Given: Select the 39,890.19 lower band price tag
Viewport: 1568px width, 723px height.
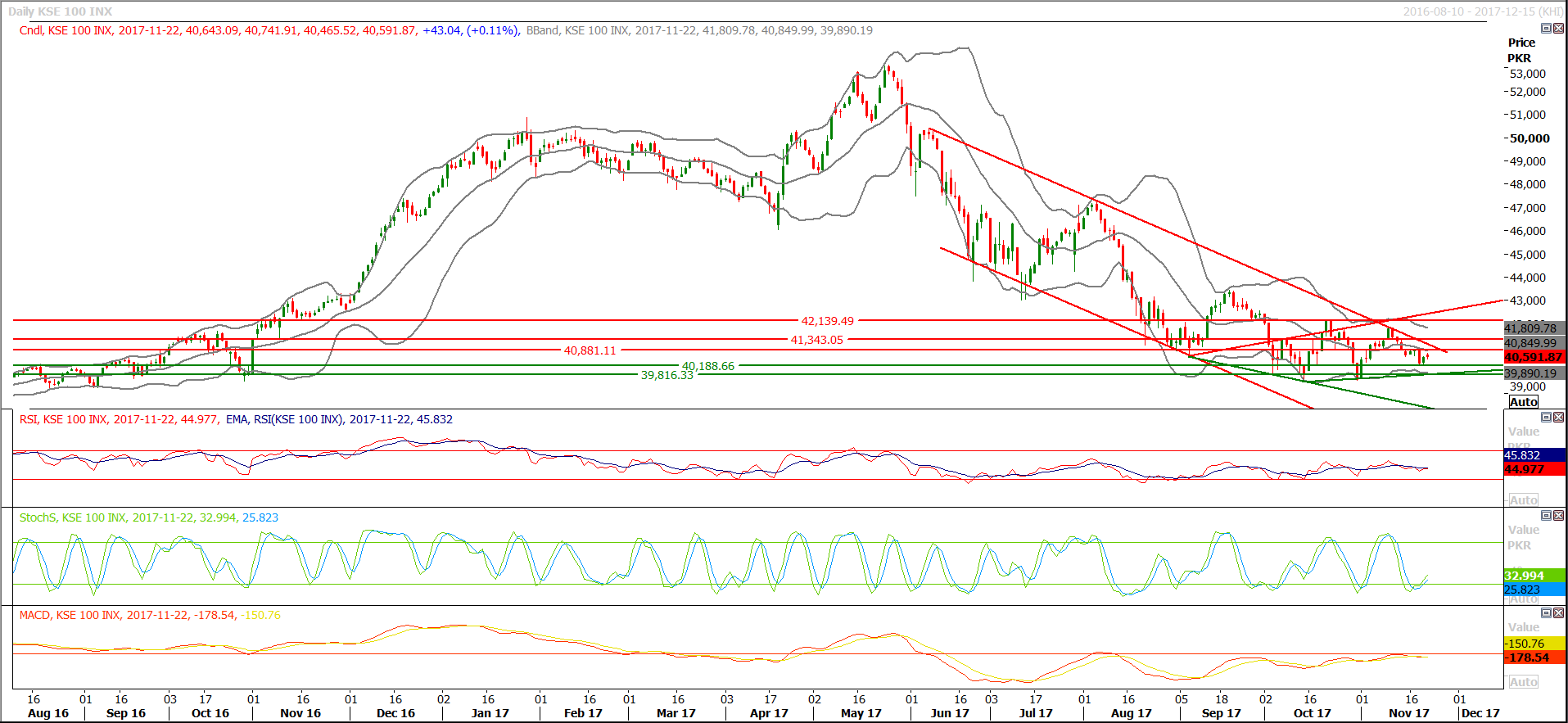Looking at the screenshot, I should point(1534,373).
